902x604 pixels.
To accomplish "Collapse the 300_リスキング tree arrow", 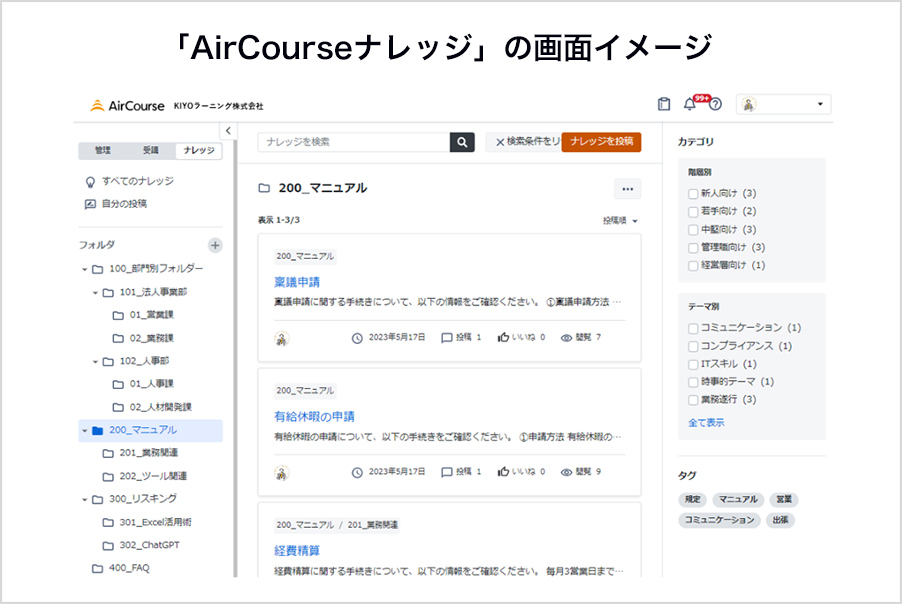I will [85, 500].
